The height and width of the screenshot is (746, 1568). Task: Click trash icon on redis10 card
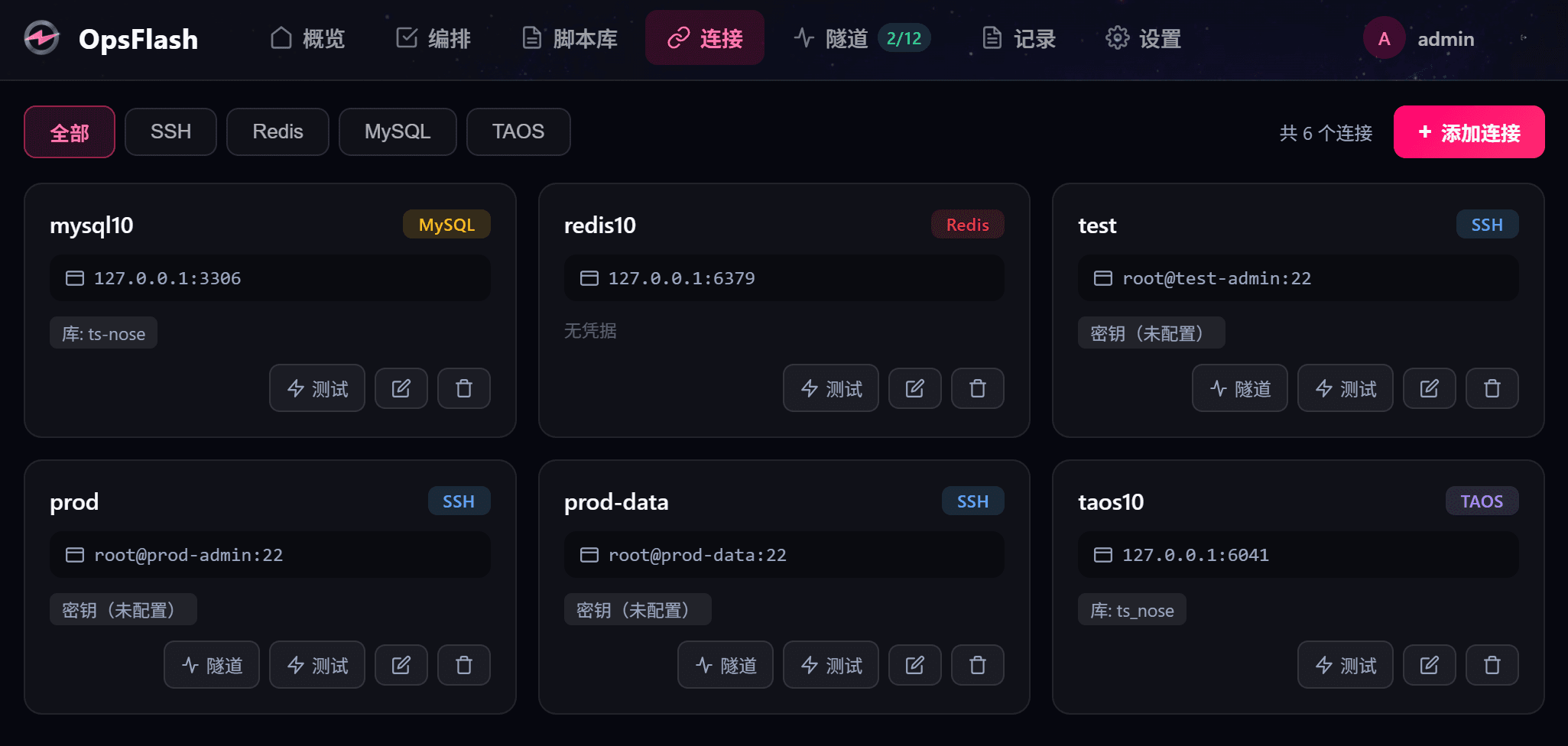pyautogui.click(x=977, y=388)
